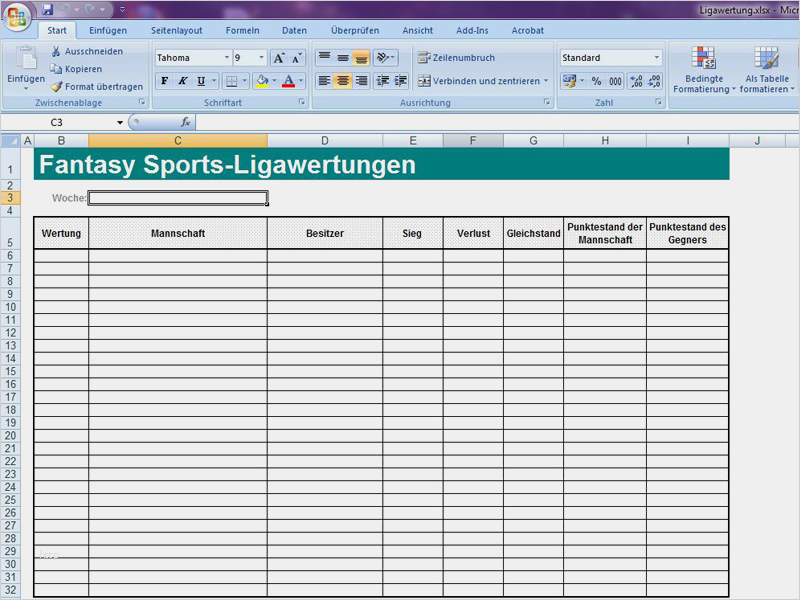Switch to the Seitenlayout tab
The width and height of the screenshot is (800, 600).
point(176,30)
